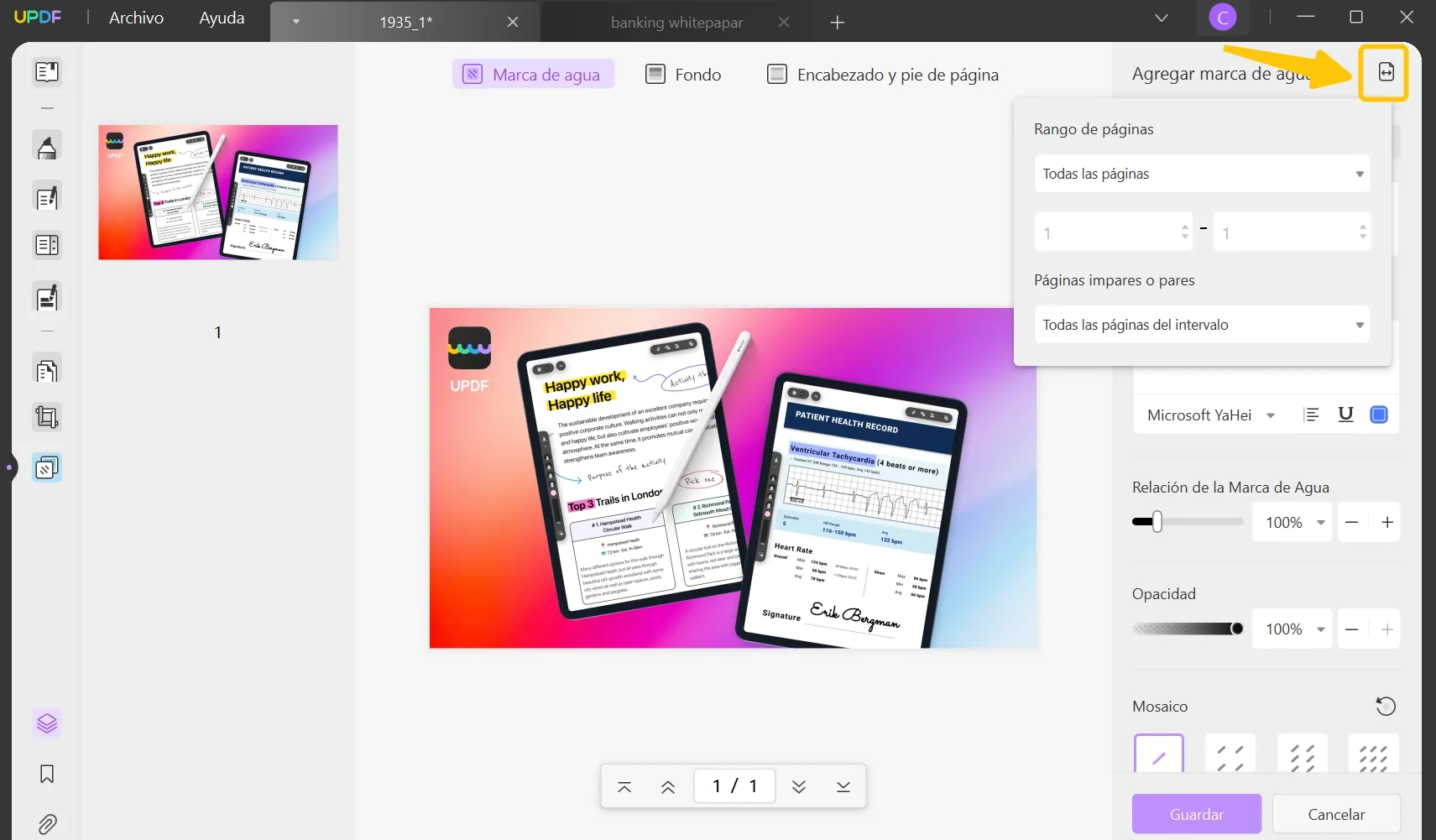1436x840 pixels.
Task: Go to the next page arrow
Action: click(799, 786)
